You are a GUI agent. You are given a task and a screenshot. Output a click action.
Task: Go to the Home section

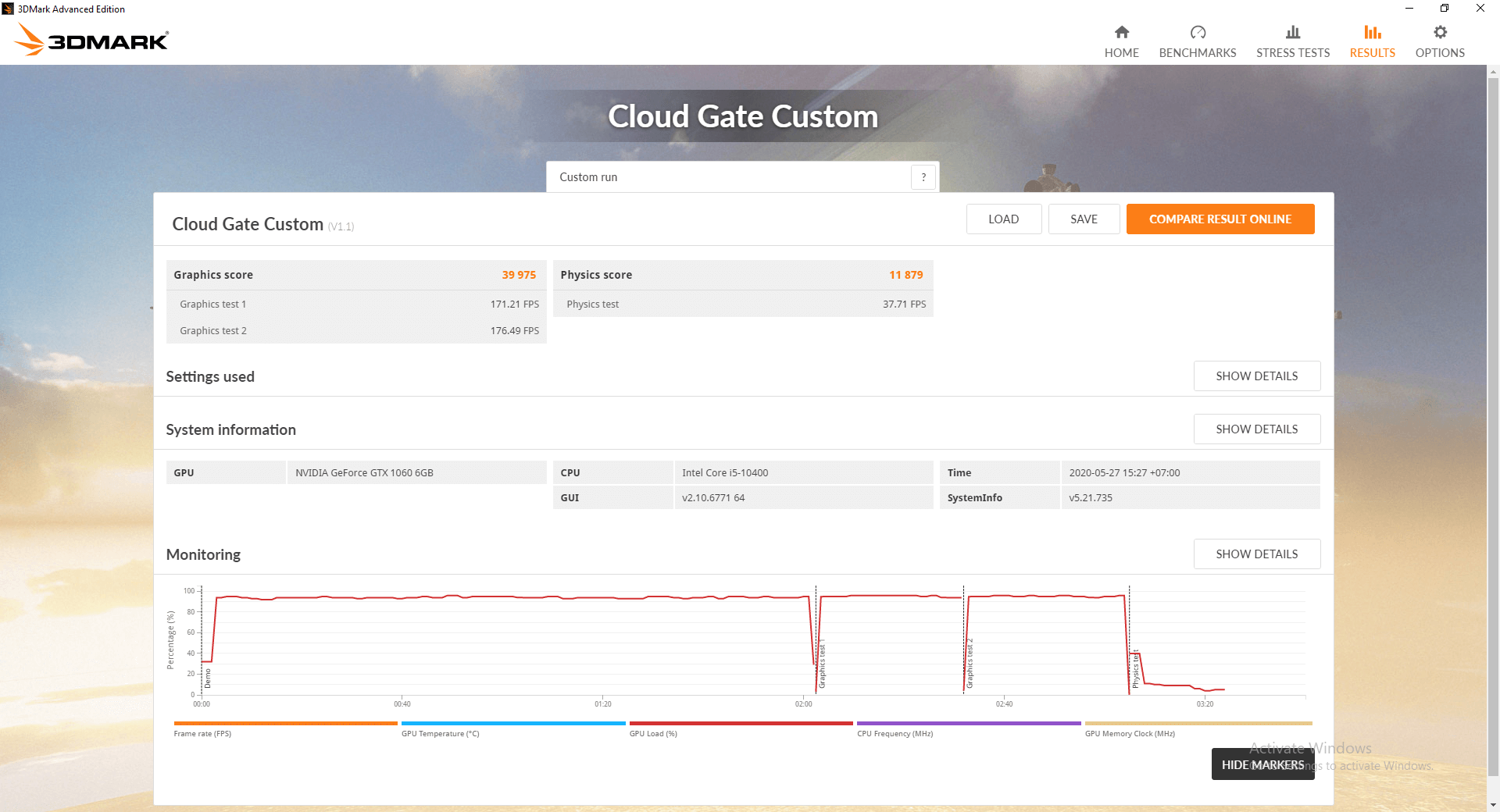(x=1121, y=42)
